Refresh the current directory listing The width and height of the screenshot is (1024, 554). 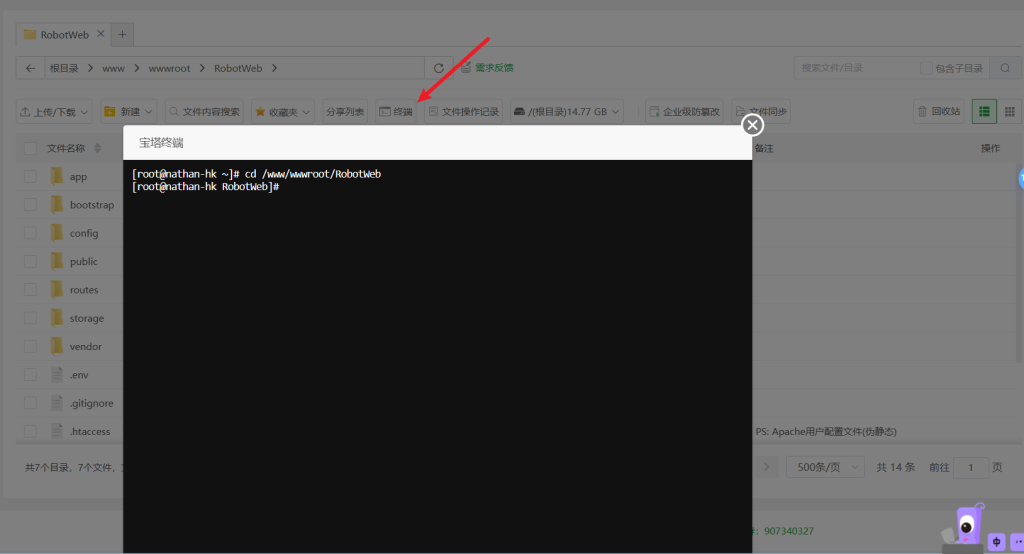[x=438, y=68]
